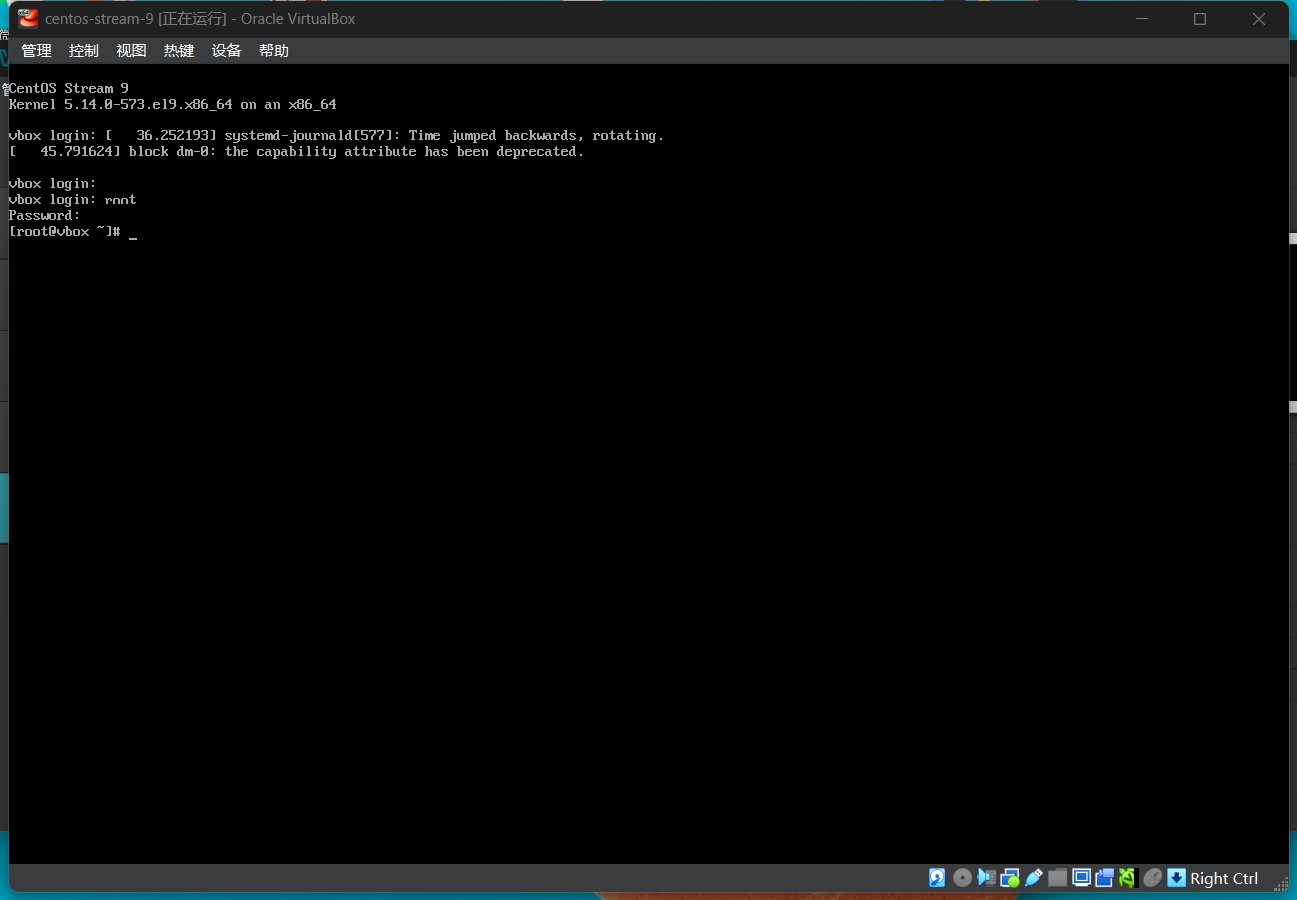Screen dimensions: 1297x900
Task: Click the shared folders status icon
Action: coord(1057,878)
